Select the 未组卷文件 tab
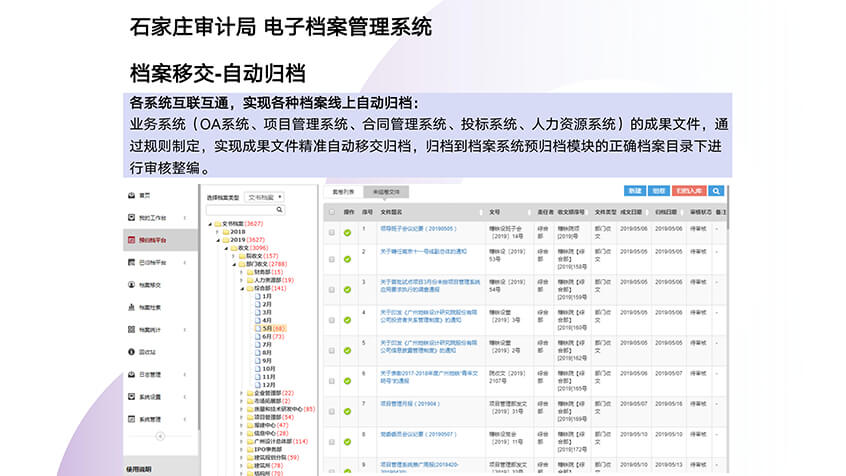The height and width of the screenshot is (476, 846). pos(386,190)
